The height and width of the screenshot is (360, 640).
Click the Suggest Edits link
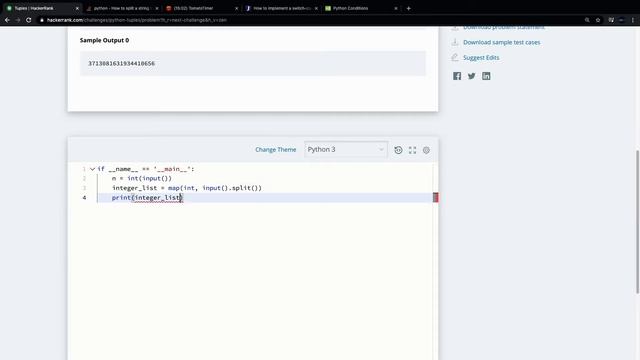click(481, 58)
